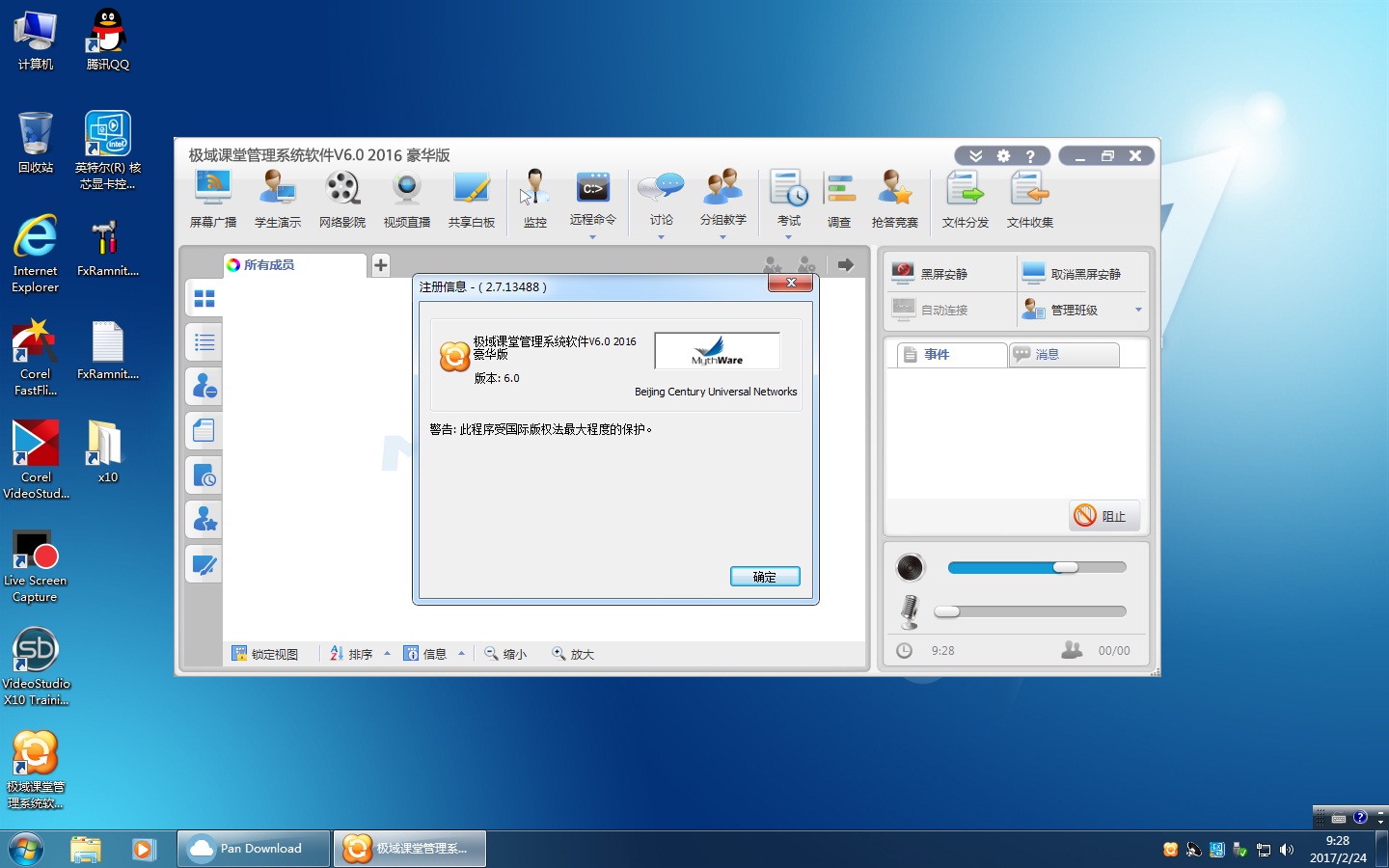The height and width of the screenshot is (868, 1389).
Task: Expand the 远程命令 dropdown arrow
Action: [592, 237]
